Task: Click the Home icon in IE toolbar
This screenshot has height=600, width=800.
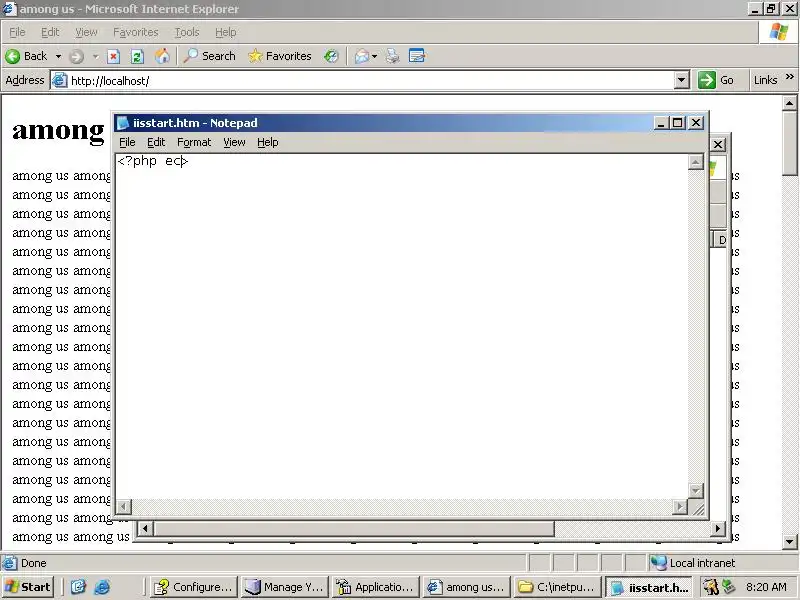Action: pyautogui.click(x=162, y=56)
